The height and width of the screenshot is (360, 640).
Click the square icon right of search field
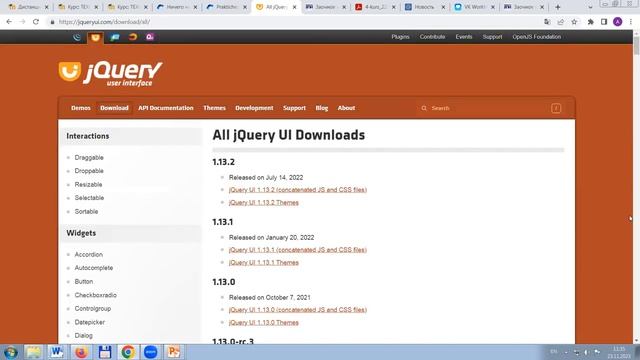click(x=556, y=108)
